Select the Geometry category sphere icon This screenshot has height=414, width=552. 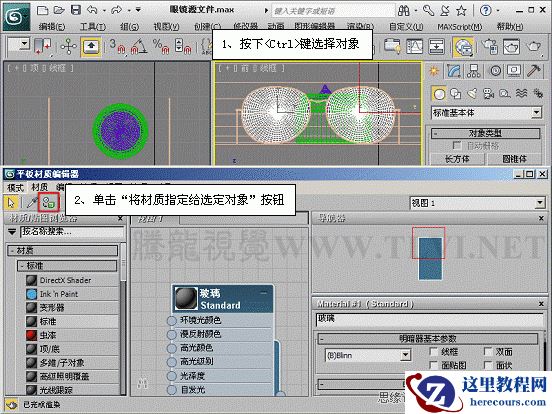pyautogui.click(x=439, y=94)
